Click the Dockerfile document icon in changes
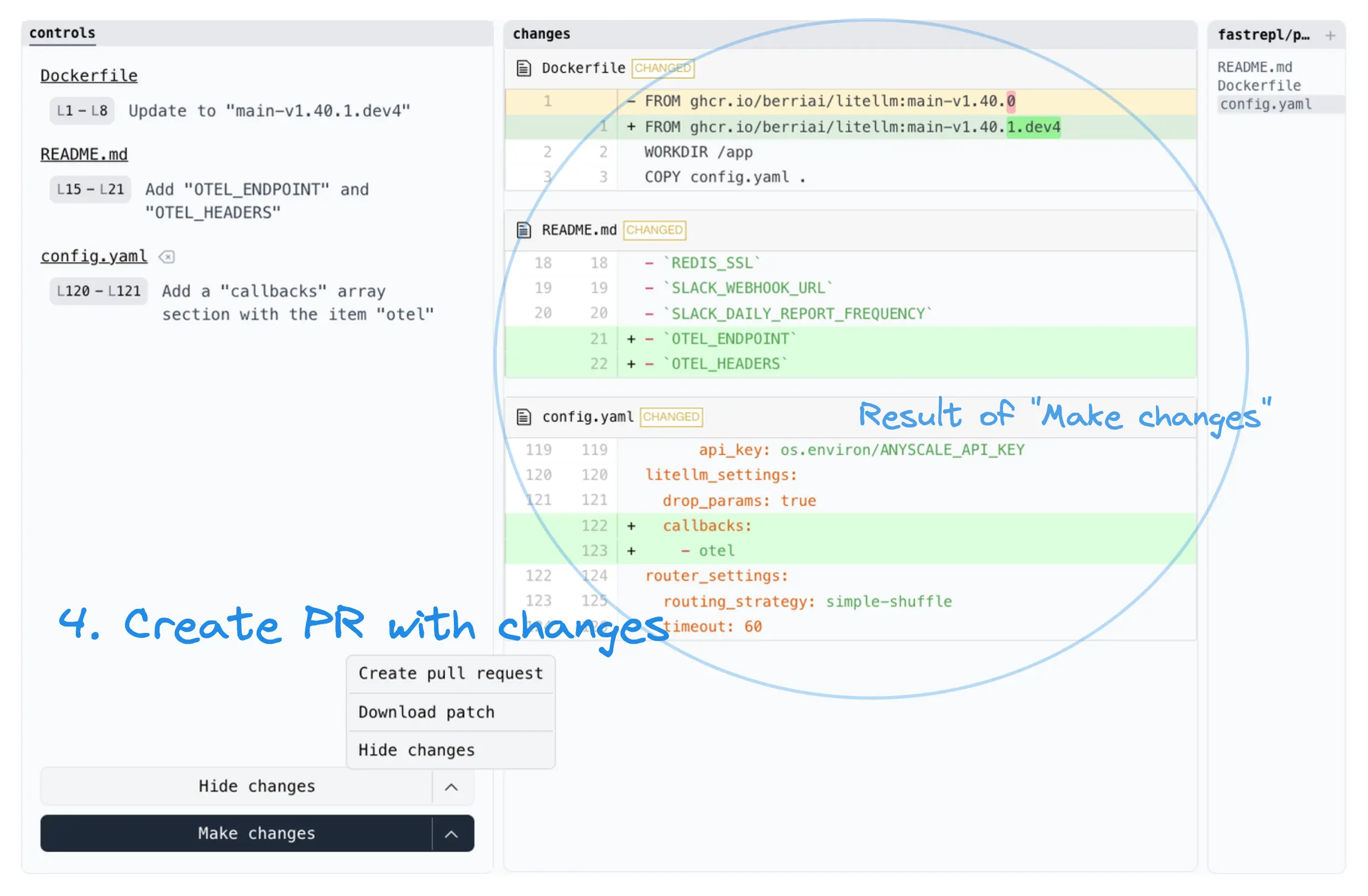Image resolution: width=1368 pixels, height=896 pixels. [523, 69]
